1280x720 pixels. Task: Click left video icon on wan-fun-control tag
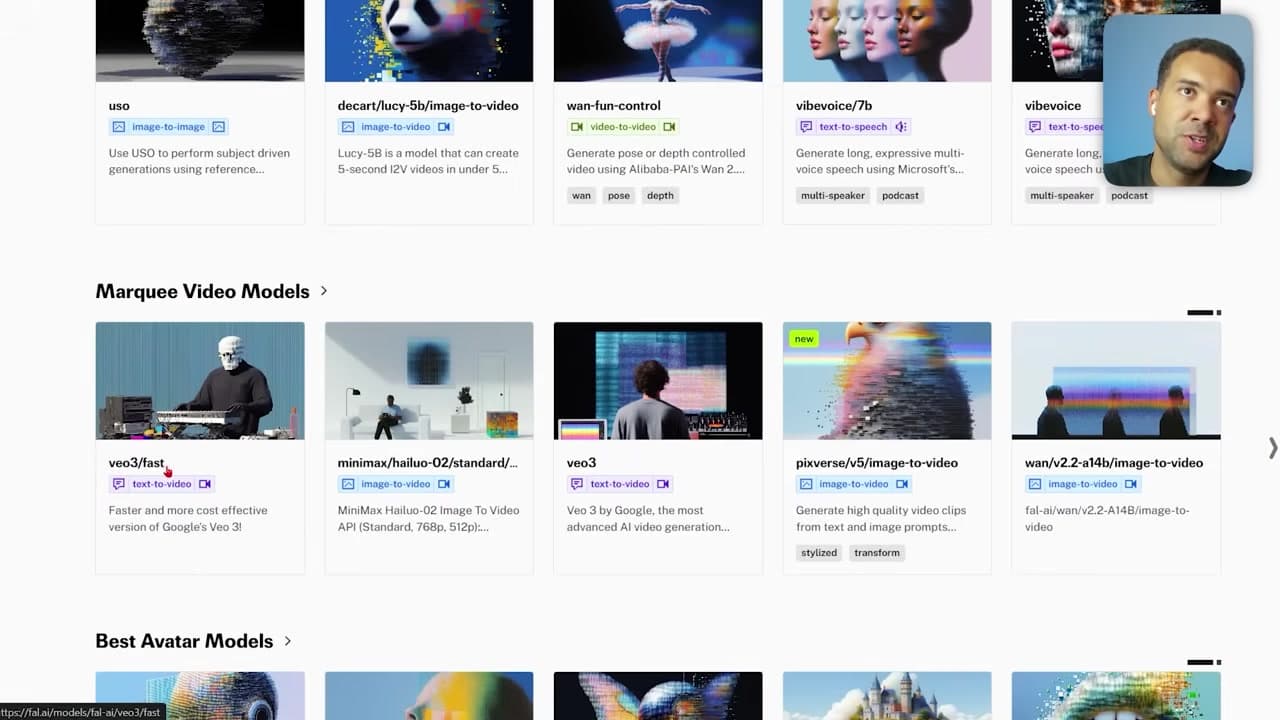coord(577,127)
